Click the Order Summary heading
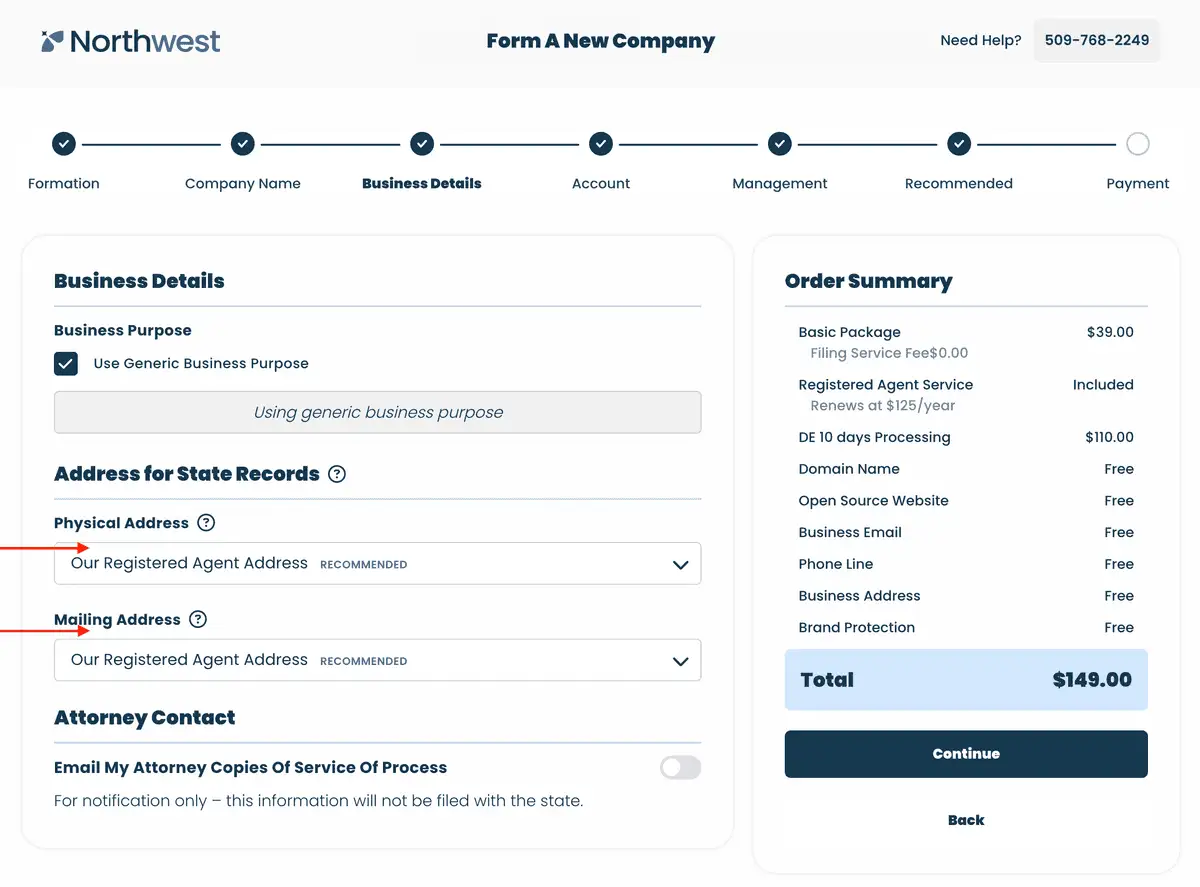1200x887 pixels. [x=869, y=281]
